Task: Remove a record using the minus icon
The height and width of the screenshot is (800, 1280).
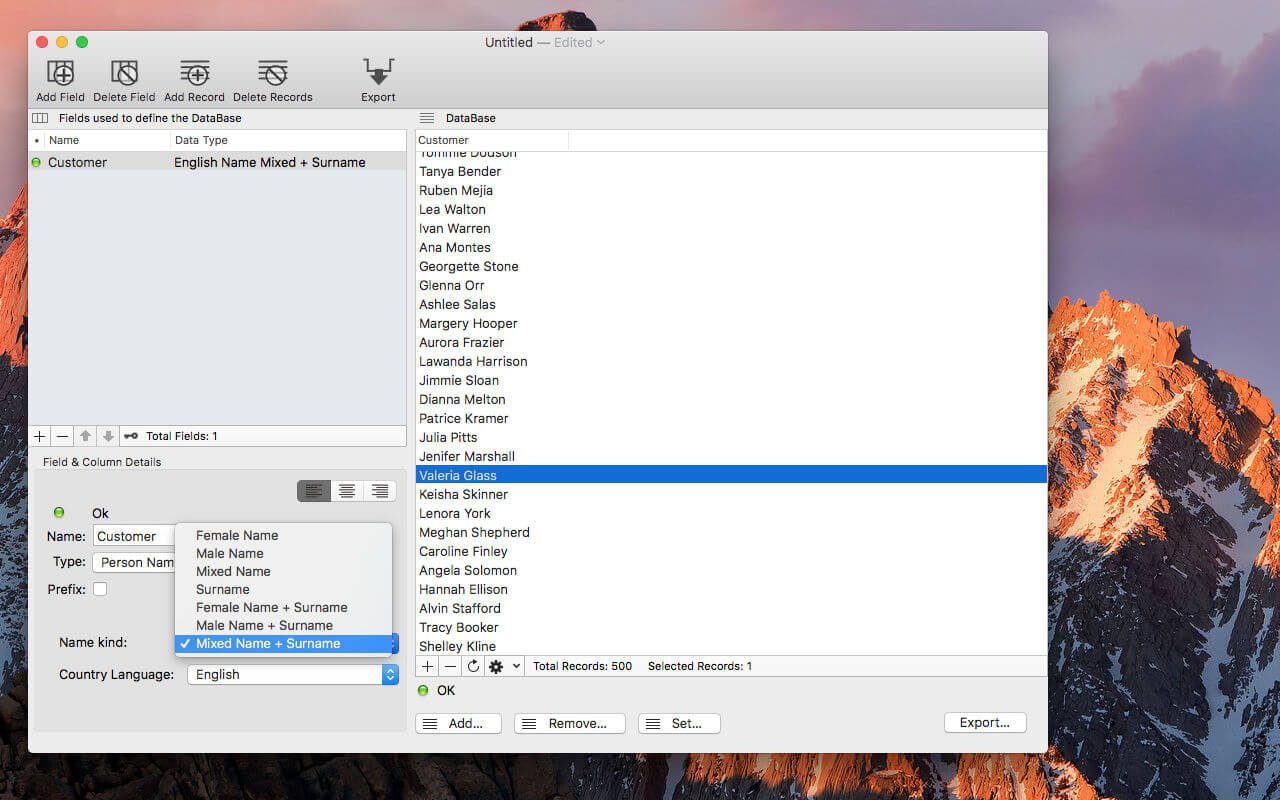Action: tap(447, 665)
